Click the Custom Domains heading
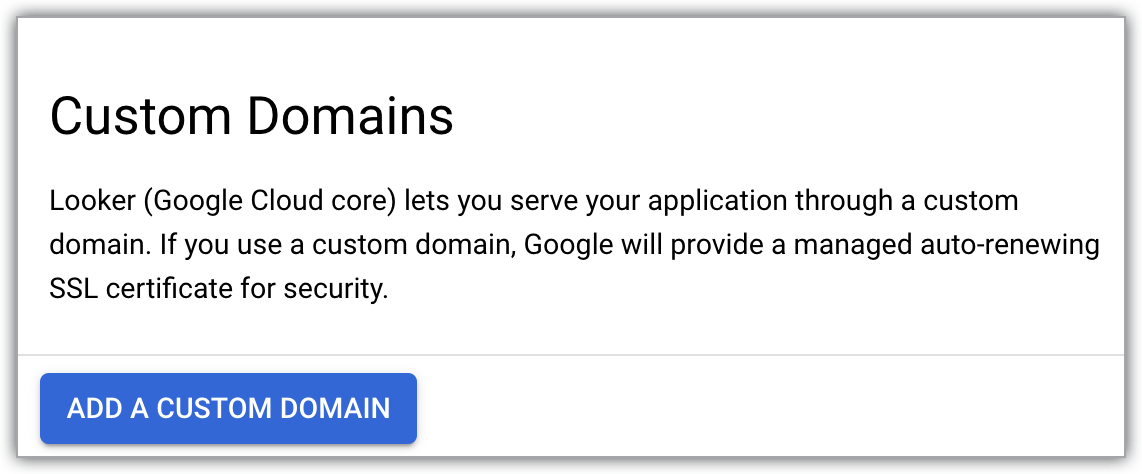The image size is (1142, 474). (x=251, y=116)
